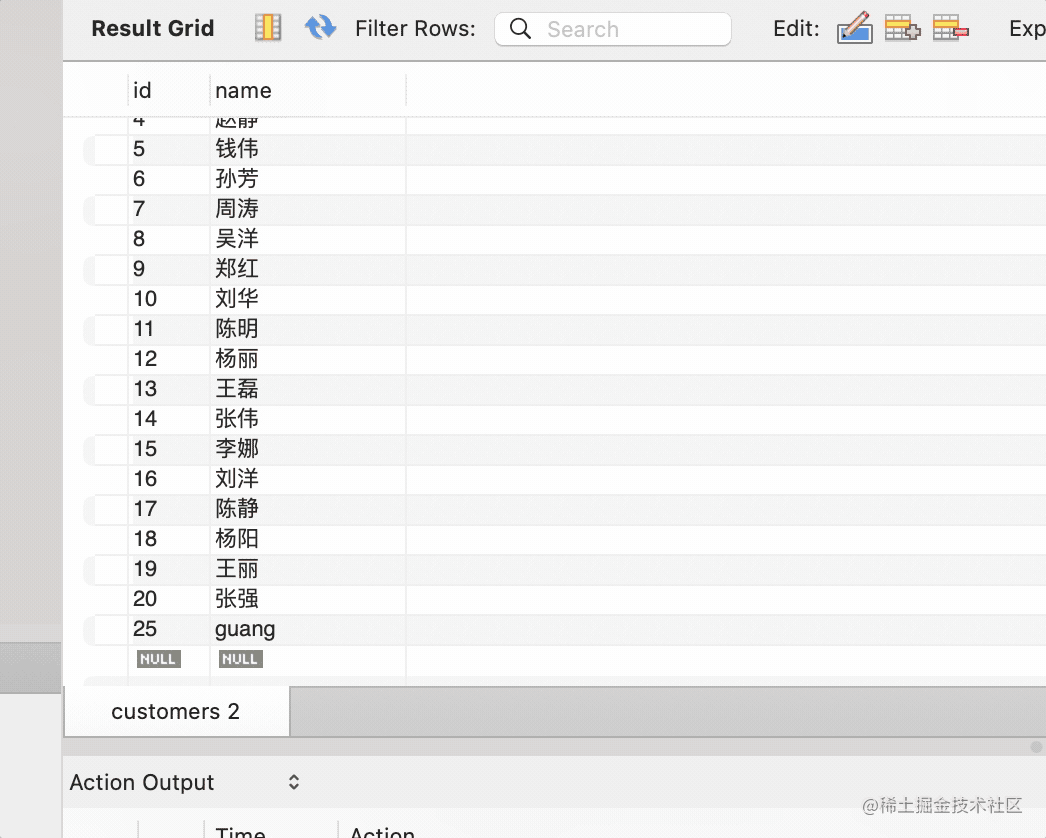Click the name column header
The width and height of the screenshot is (1046, 838).
coord(243,90)
